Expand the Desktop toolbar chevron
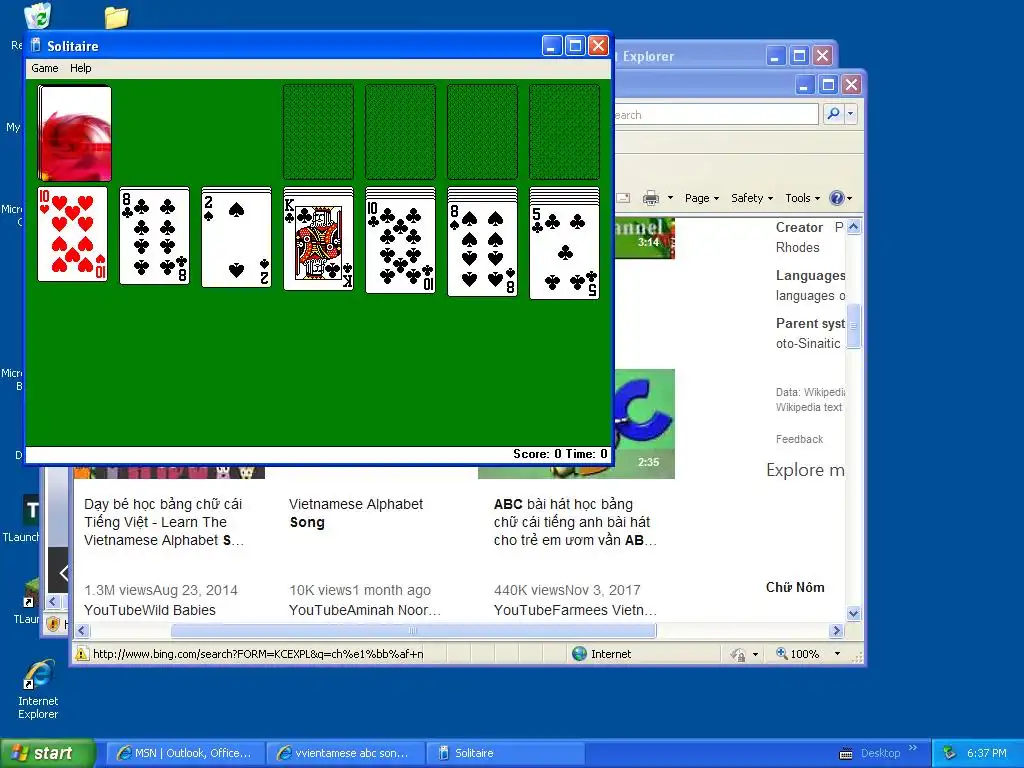The image size is (1024, 768). pos(913,748)
